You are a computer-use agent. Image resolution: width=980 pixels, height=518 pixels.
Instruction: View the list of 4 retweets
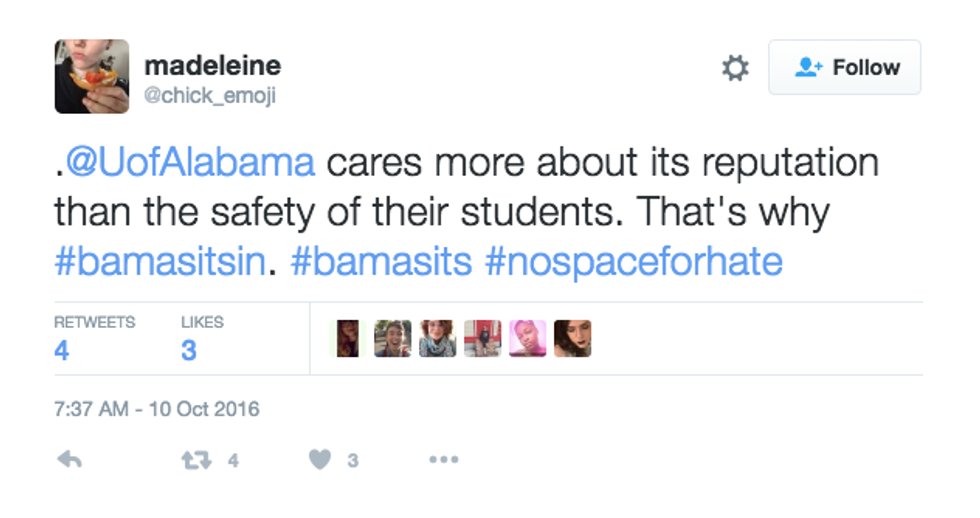coord(62,350)
